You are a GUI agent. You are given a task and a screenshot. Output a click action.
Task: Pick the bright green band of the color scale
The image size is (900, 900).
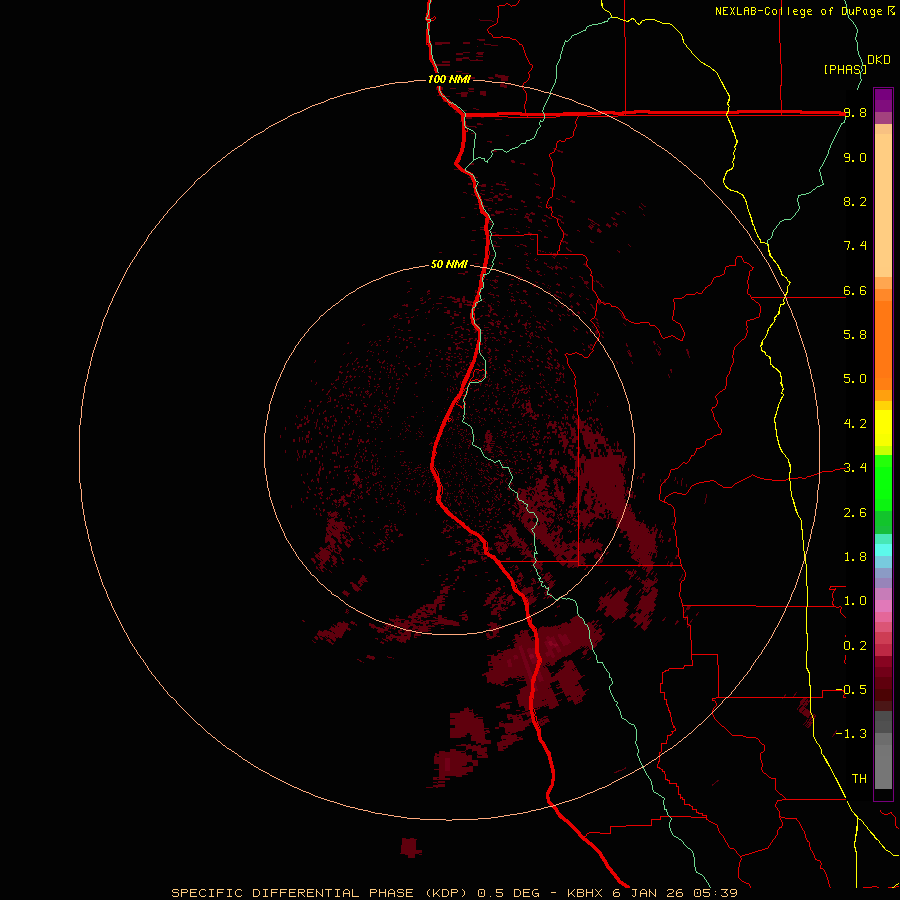[883, 482]
